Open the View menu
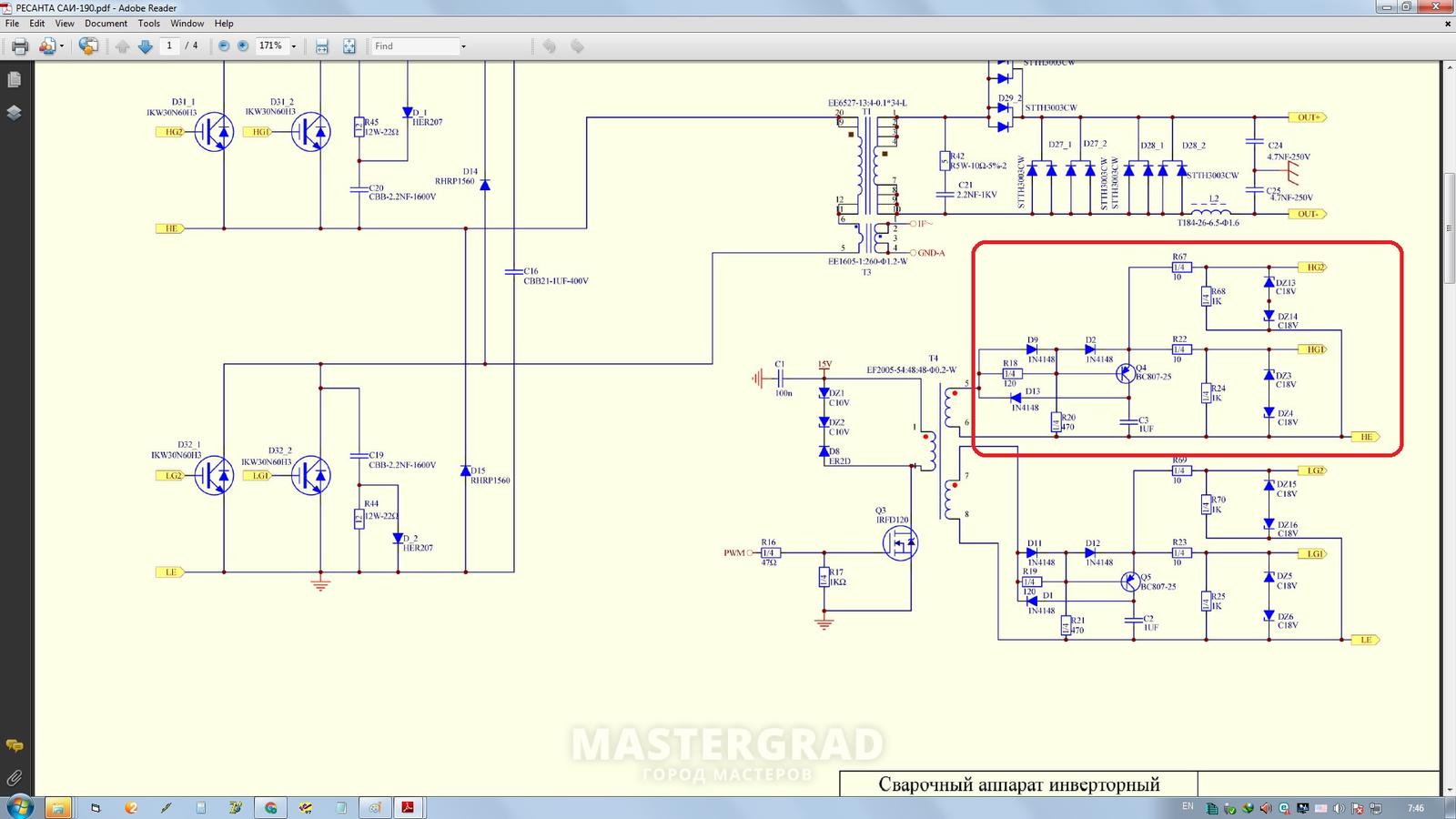The height and width of the screenshot is (819, 1456). [x=65, y=24]
